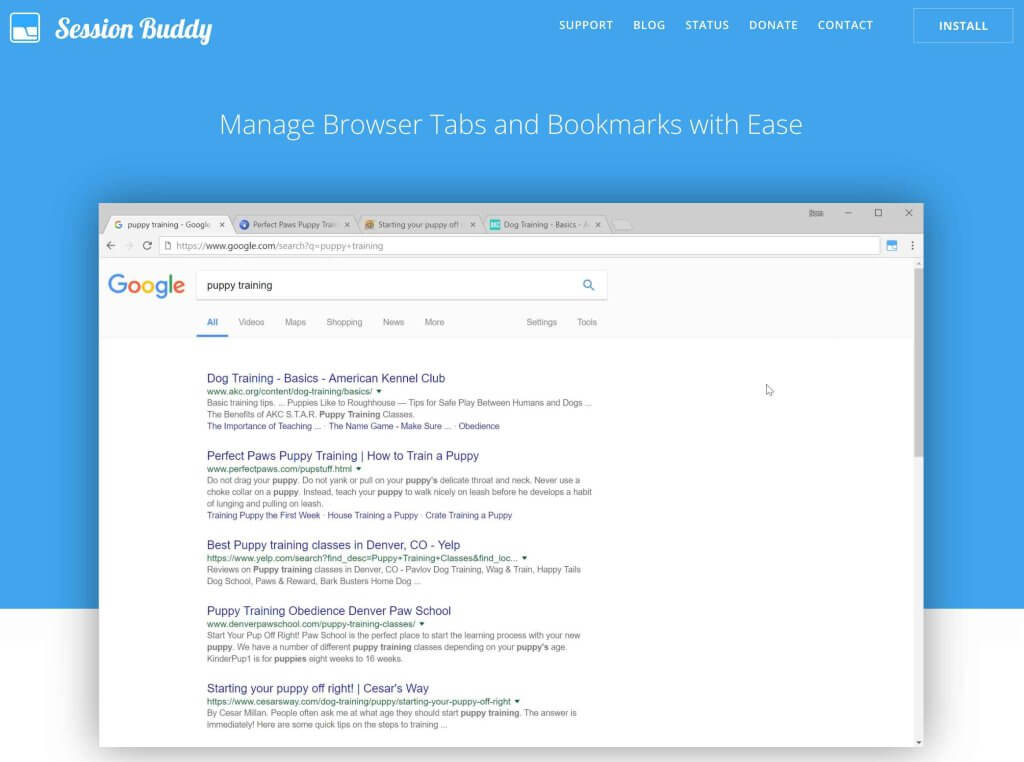The height and width of the screenshot is (762, 1024).
Task: Click the Google logo
Action: pyautogui.click(x=146, y=286)
